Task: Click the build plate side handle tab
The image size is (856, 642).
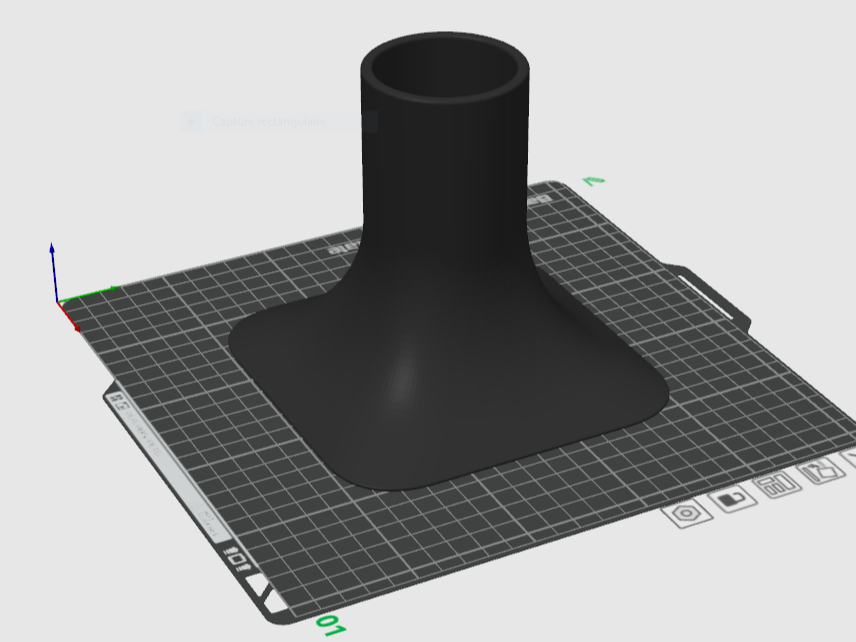Action: pos(712,298)
